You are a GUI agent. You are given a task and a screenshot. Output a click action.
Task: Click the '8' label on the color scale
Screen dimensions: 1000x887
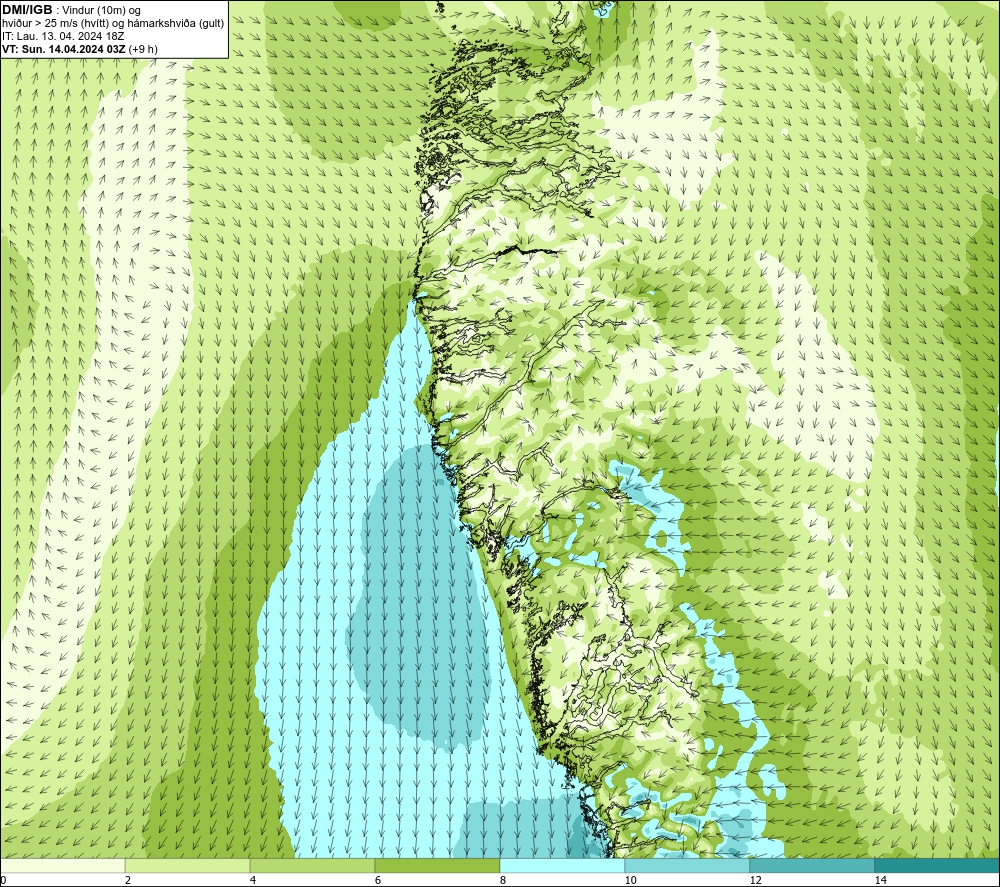pyautogui.click(x=503, y=880)
